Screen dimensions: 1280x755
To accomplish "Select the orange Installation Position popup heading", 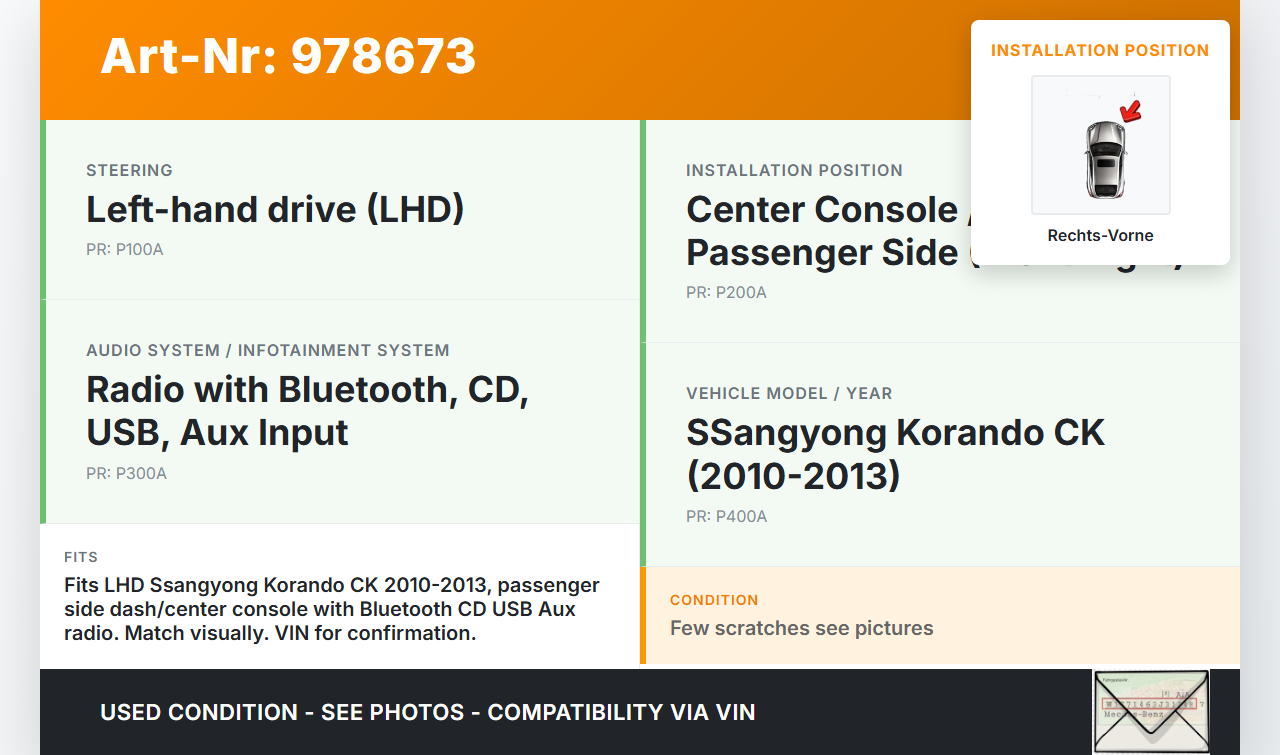I will pyautogui.click(x=1100, y=51).
